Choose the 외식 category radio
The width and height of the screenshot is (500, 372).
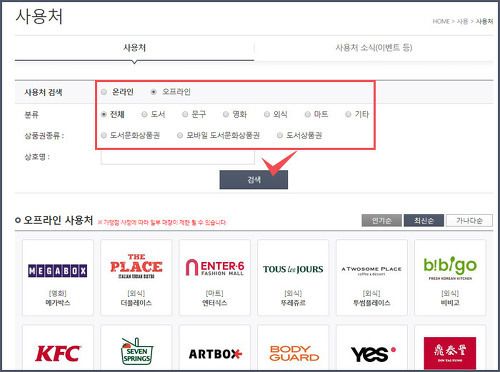pos(266,114)
